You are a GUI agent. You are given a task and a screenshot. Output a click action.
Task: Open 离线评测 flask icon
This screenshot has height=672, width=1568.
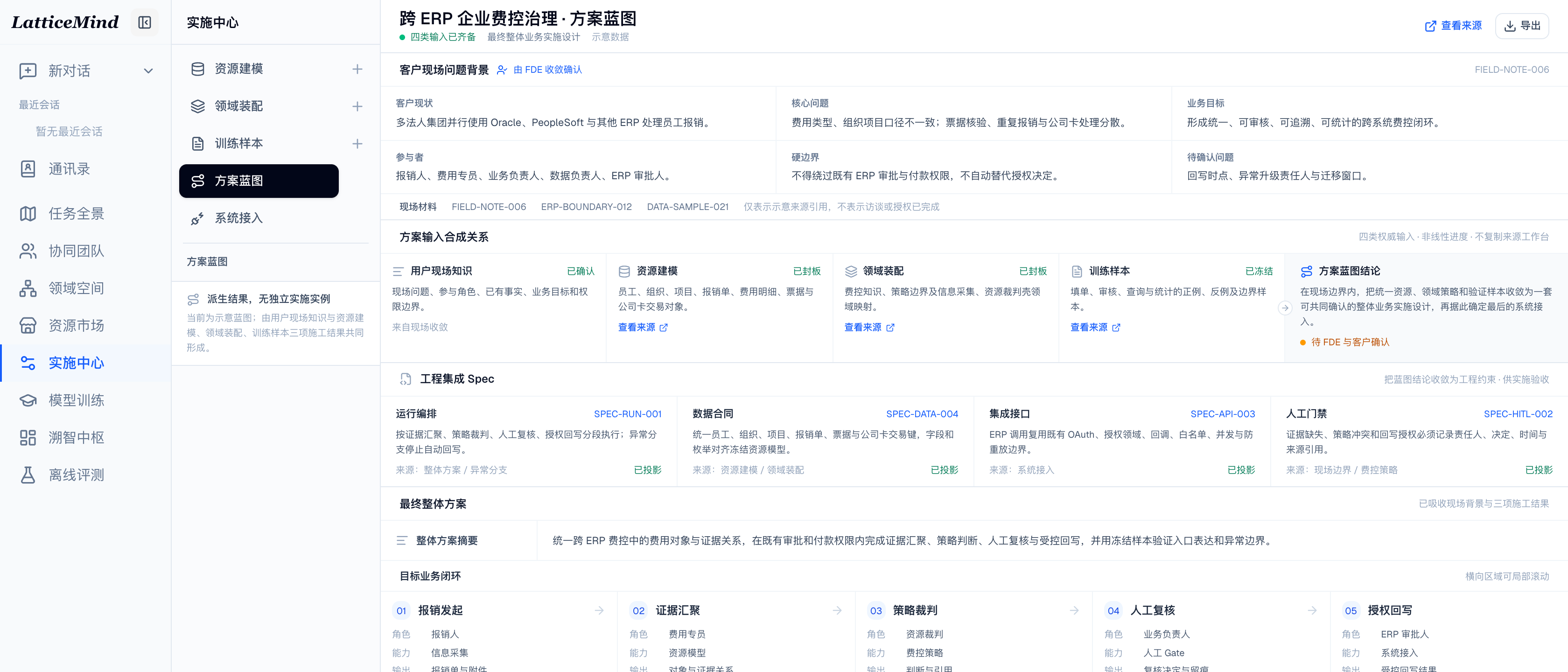[28, 476]
